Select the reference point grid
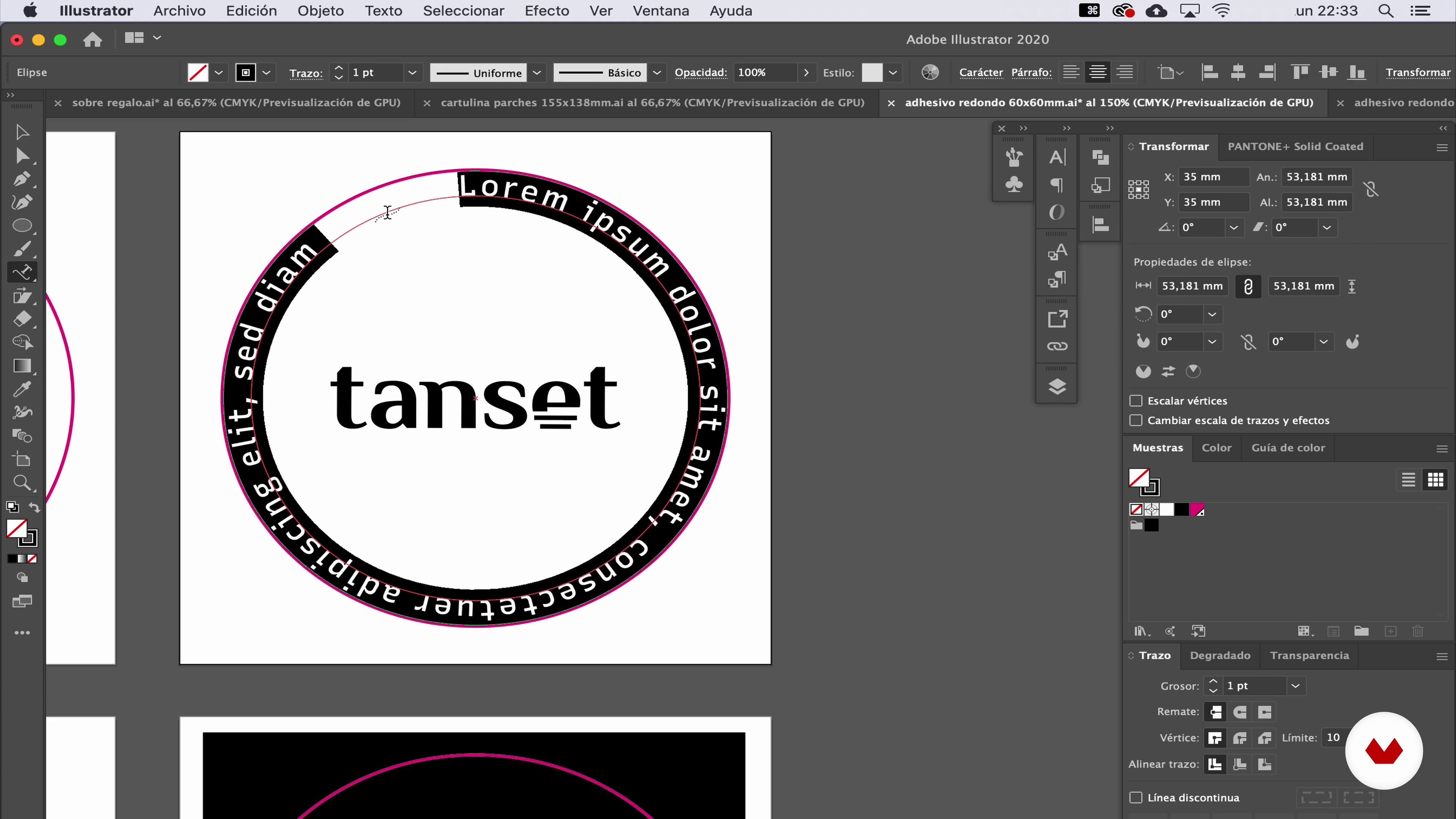The width and height of the screenshot is (1456, 819). tap(1138, 189)
